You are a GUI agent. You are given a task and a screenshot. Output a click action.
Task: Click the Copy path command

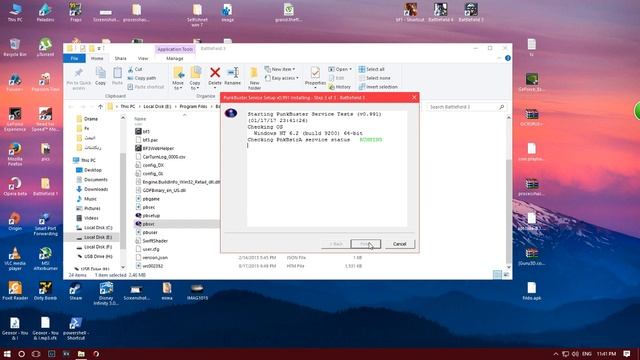[142, 78]
